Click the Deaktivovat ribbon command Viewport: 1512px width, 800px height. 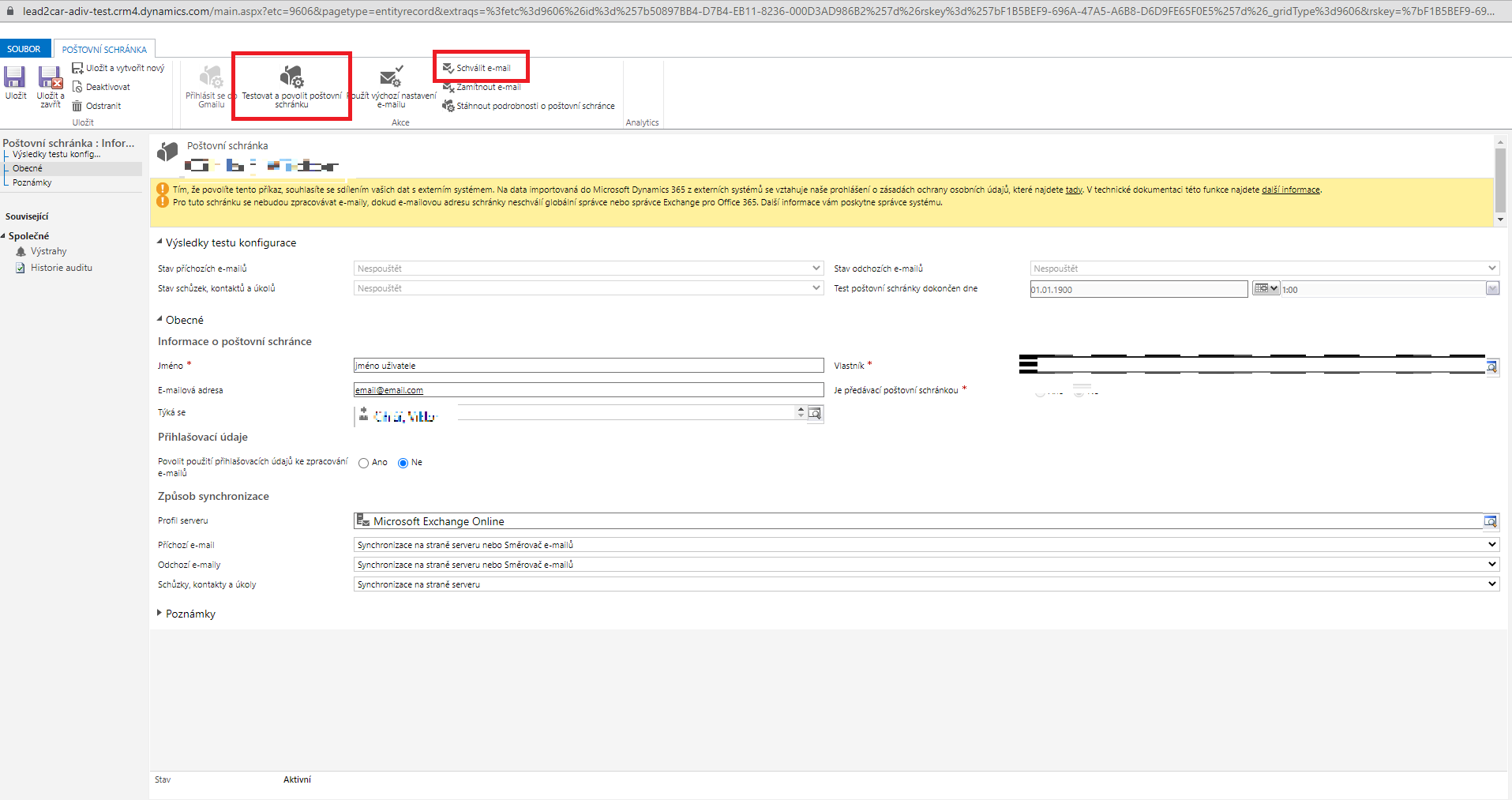[107, 87]
